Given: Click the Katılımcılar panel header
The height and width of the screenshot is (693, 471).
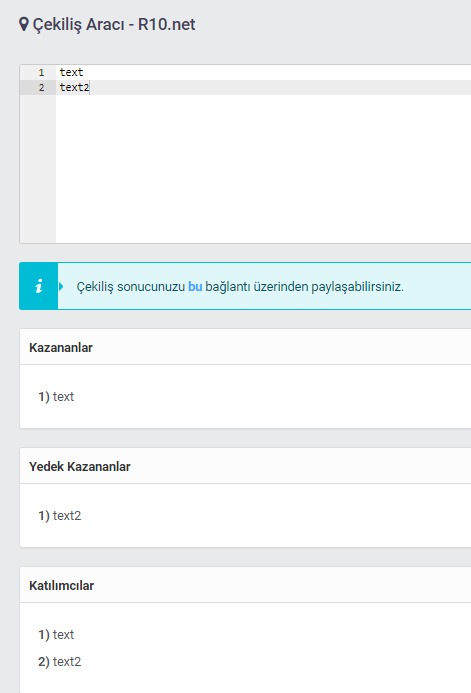Looking at the screenshot, I should pyautogui.click(x=245, y=585).
